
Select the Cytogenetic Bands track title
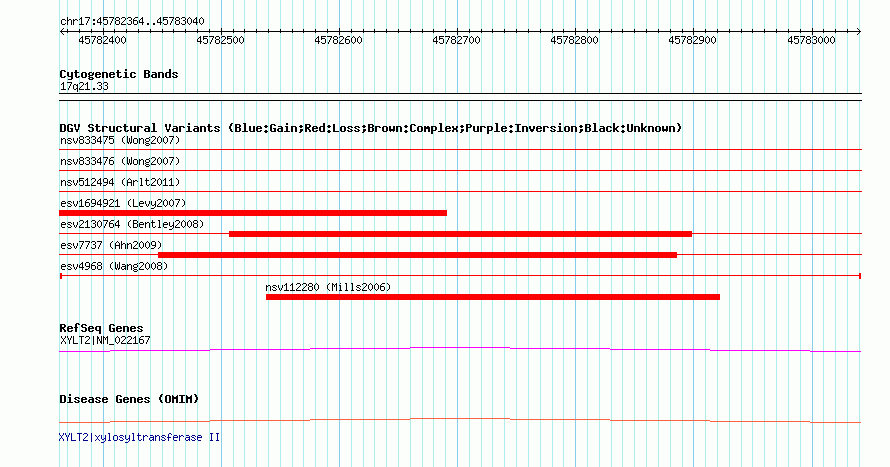119,74
